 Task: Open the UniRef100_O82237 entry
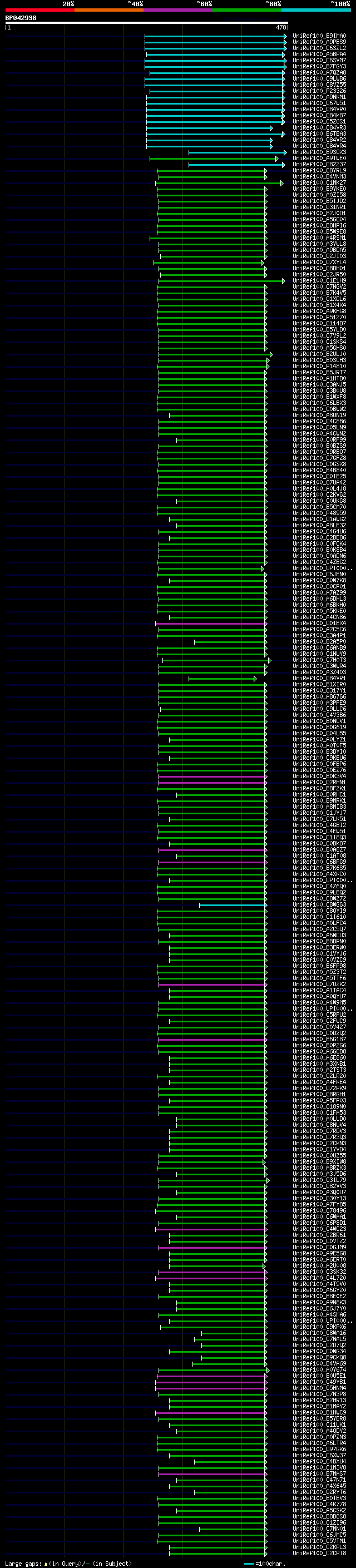(319, 164)
